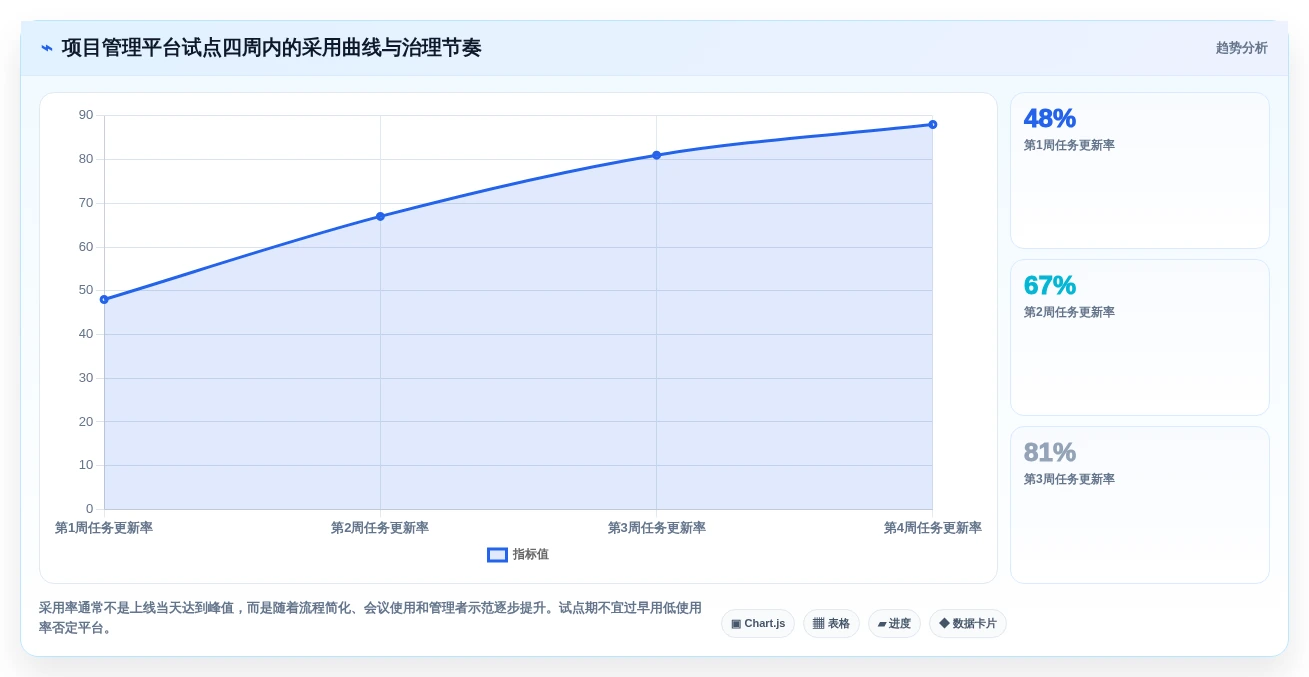
Task: Click the 第1周任务更新率 label under 48%
Action: point(1069,145)
